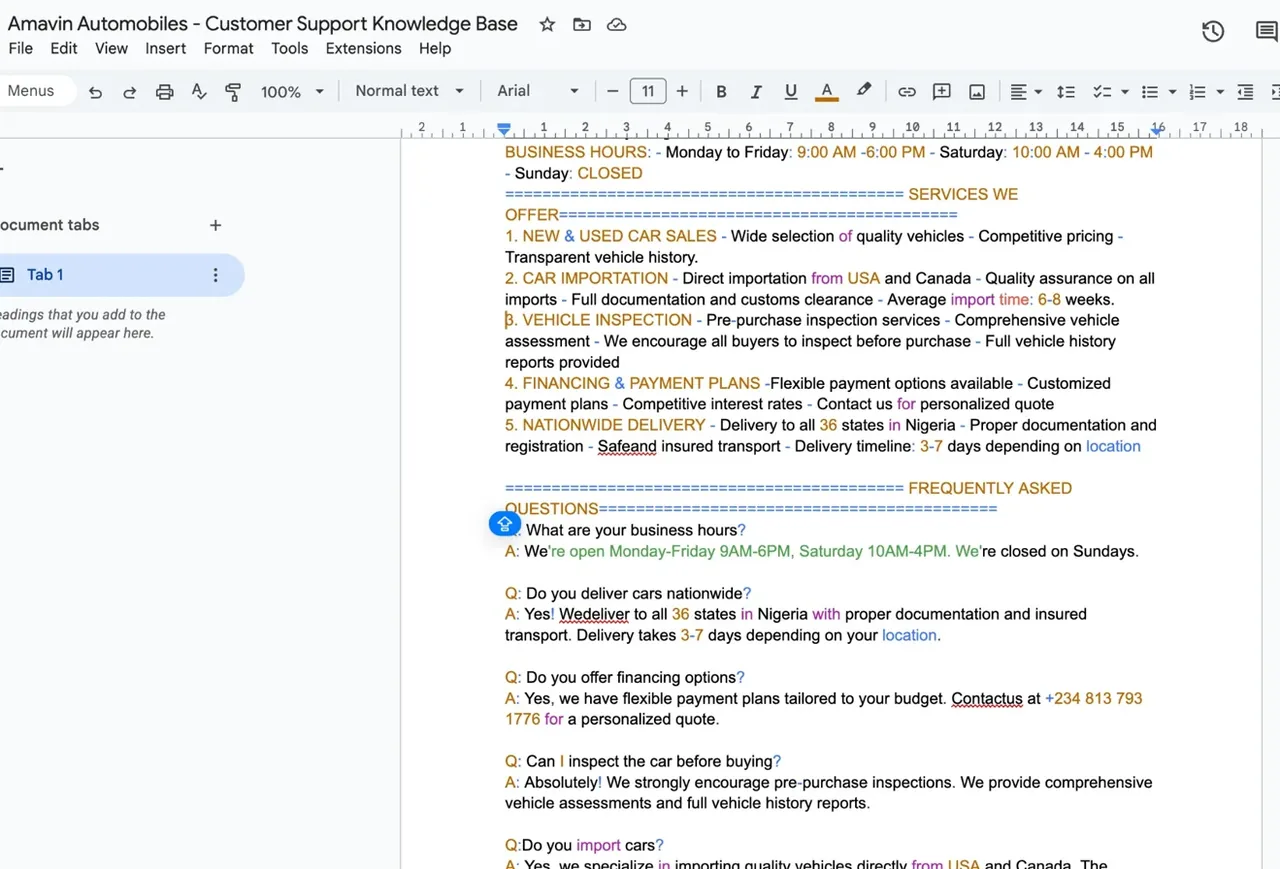Viewport: 1280px width, 869px height.
Task: Toggle bold formatting
Action: [x=721, y=92]
